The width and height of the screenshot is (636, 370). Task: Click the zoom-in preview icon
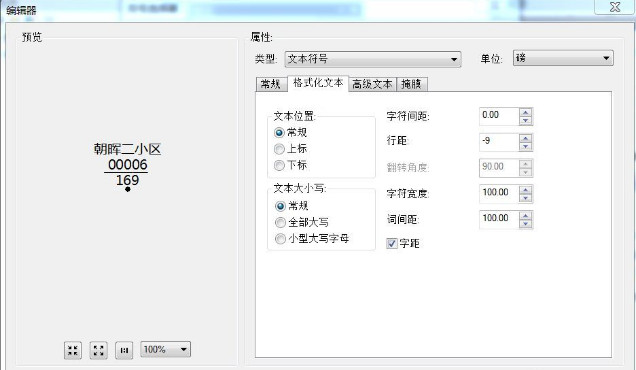point(73,350)
